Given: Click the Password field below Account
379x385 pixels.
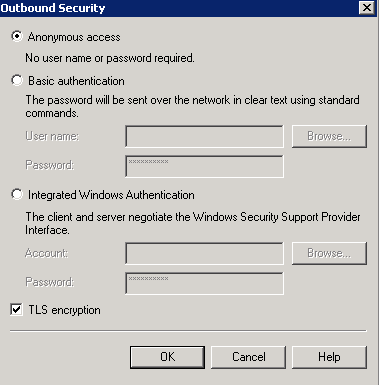Looking at the screenshot, I should pos(204,283).
